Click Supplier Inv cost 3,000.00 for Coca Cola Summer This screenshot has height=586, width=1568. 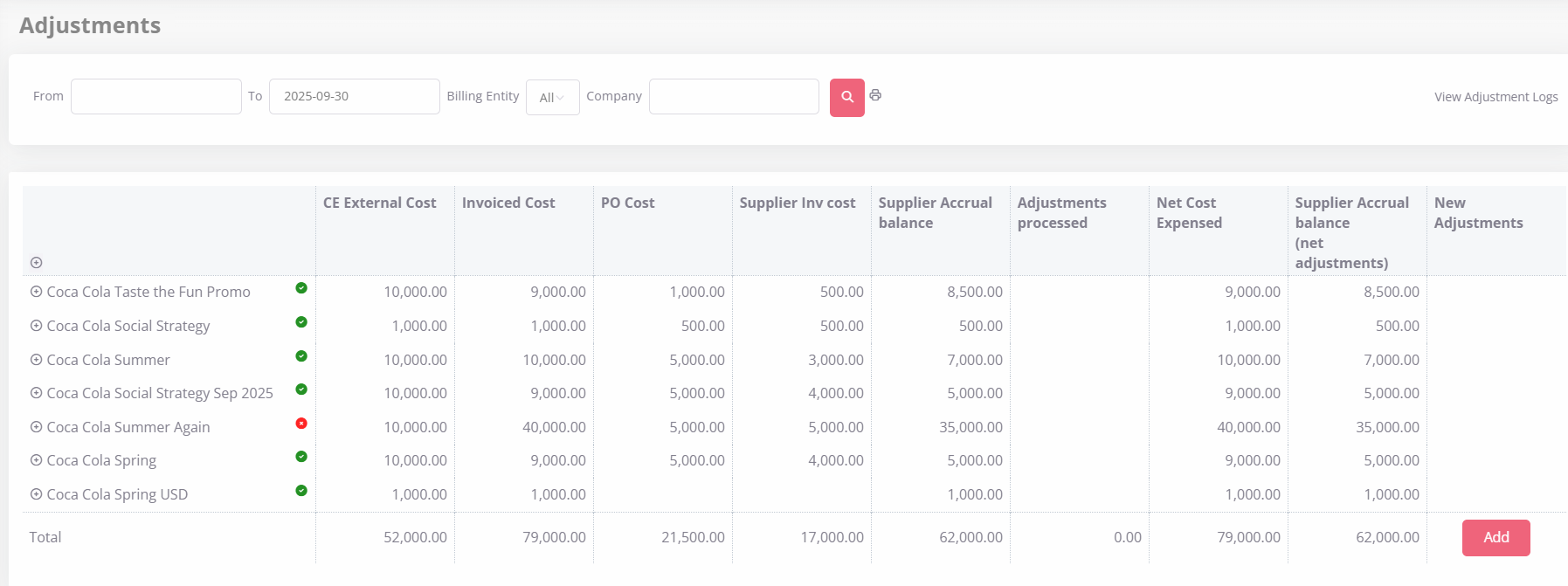click(x=836, y=360)
